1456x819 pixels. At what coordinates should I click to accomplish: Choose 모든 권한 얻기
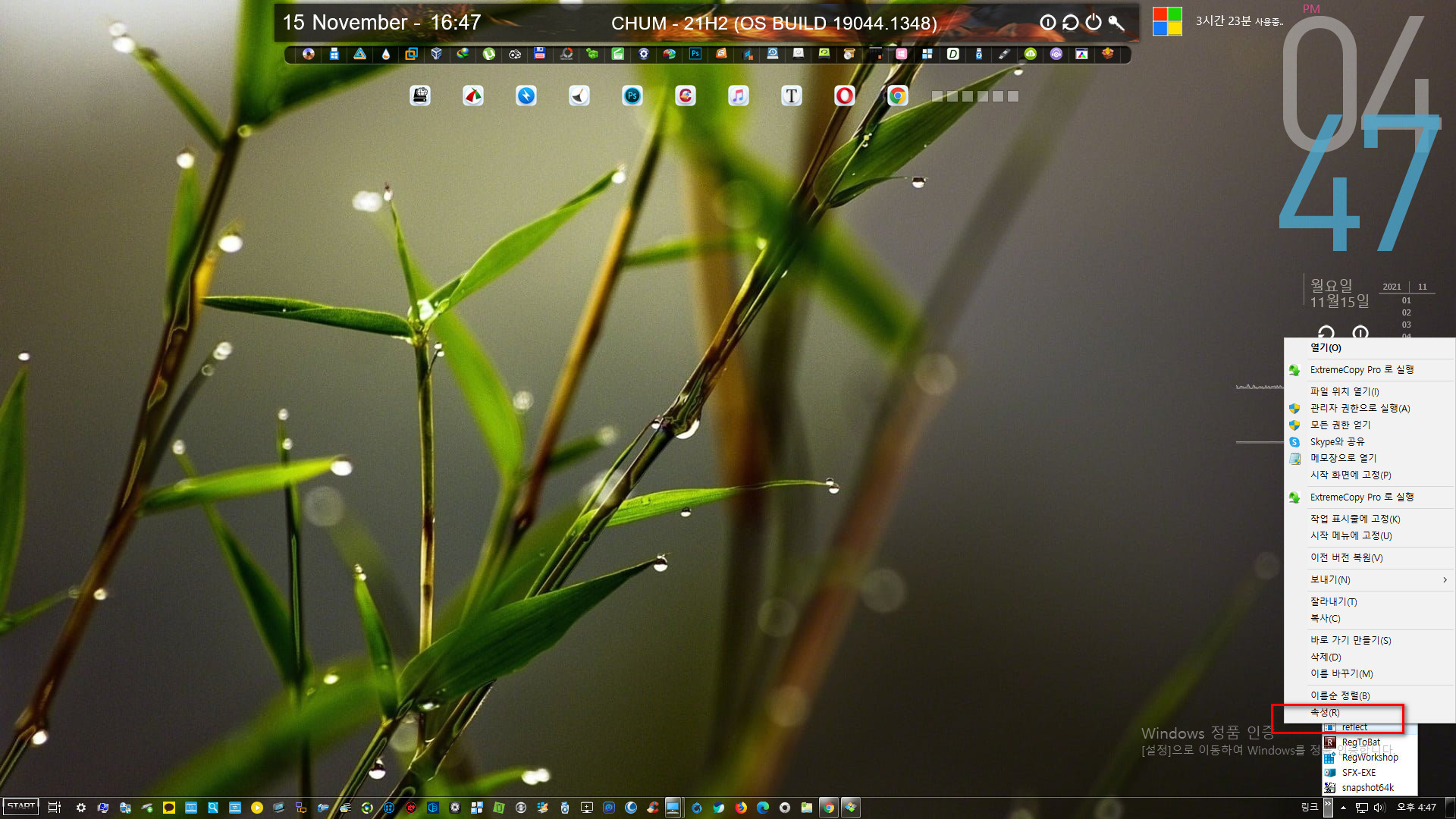[x=1370, y=425]
